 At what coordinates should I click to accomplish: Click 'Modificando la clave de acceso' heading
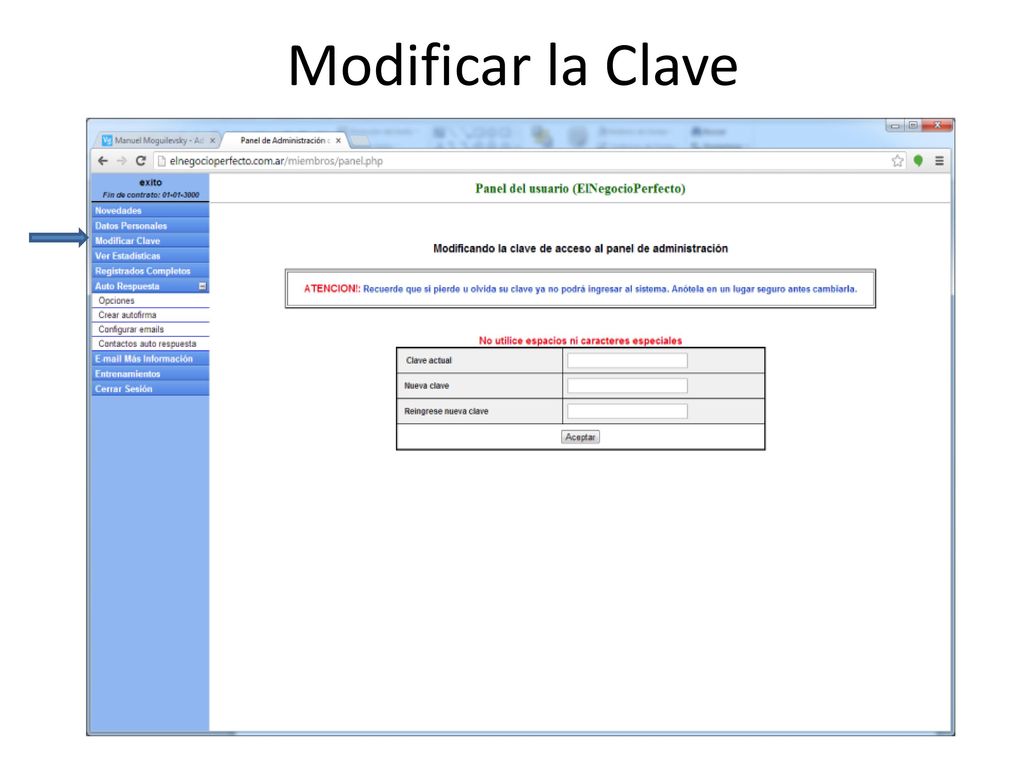click(x=580, y=248)
